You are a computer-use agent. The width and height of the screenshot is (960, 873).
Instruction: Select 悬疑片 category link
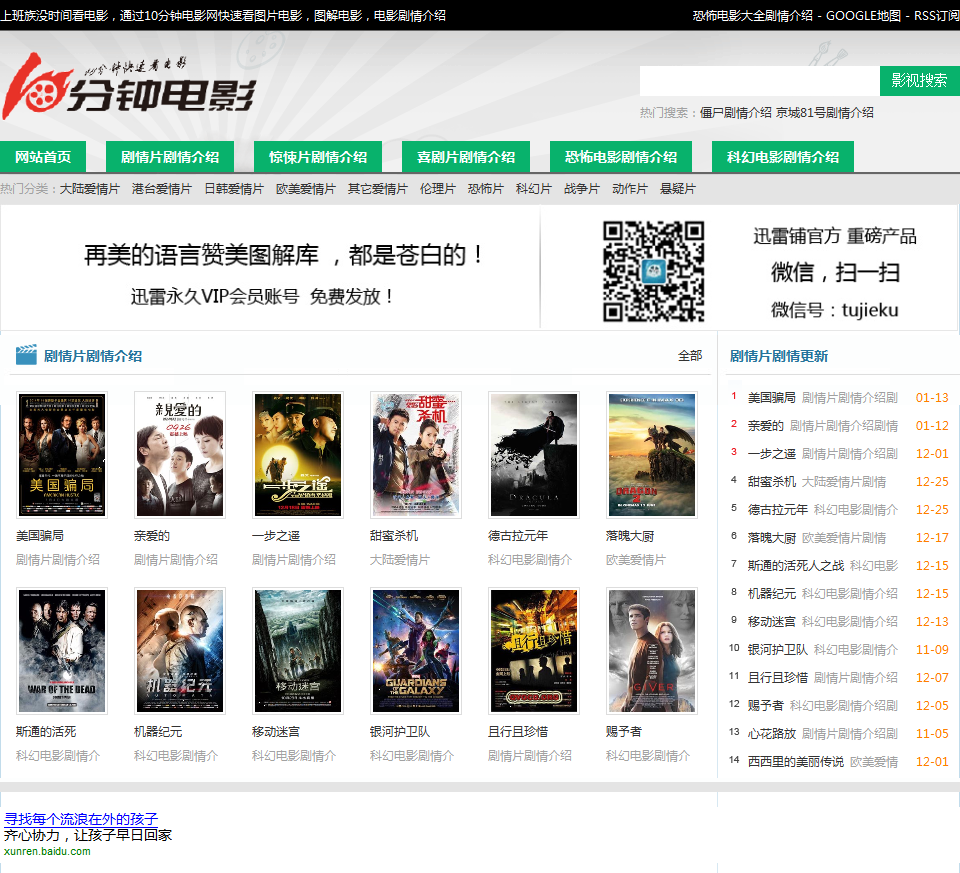(678, 189)
